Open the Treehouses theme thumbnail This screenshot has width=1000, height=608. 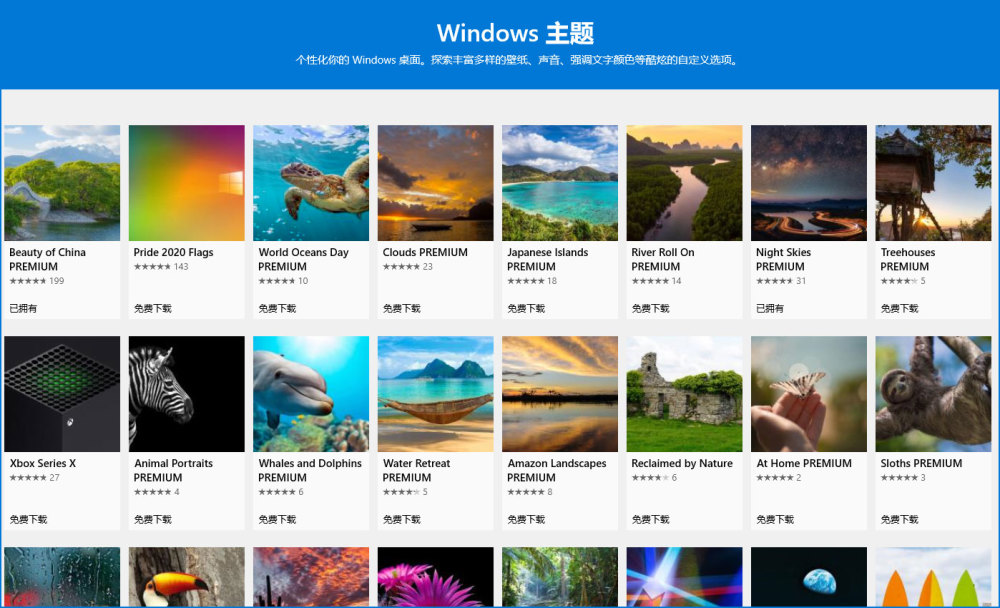point(934,182)
